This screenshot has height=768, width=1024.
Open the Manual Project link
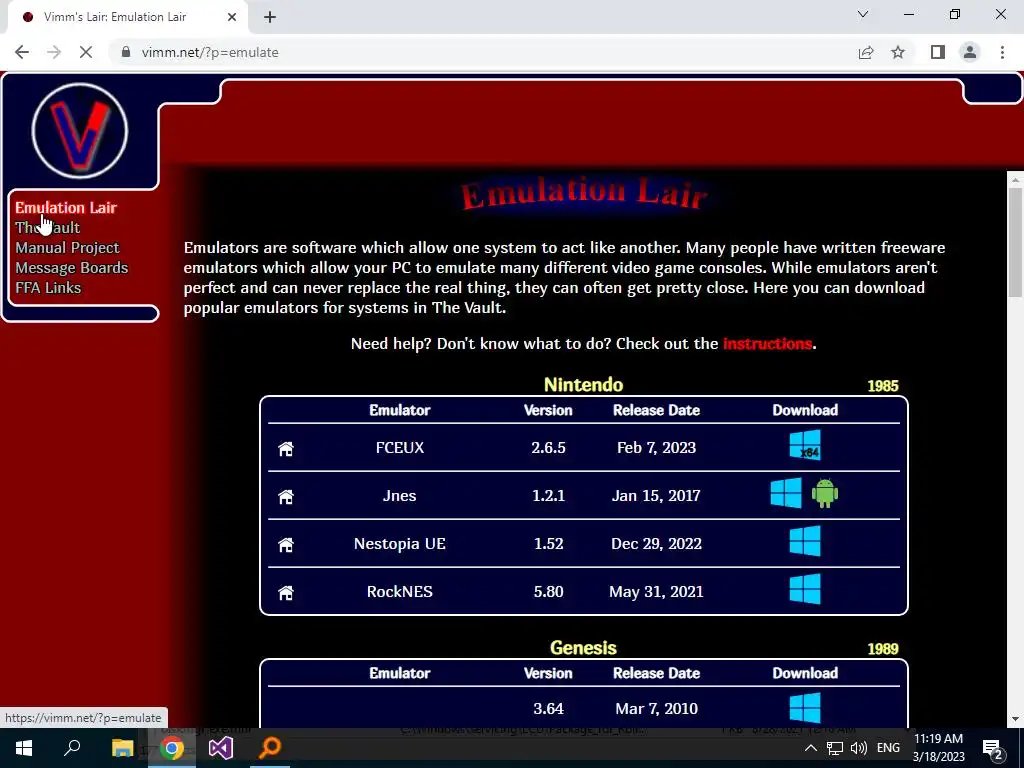coord(67,248)
